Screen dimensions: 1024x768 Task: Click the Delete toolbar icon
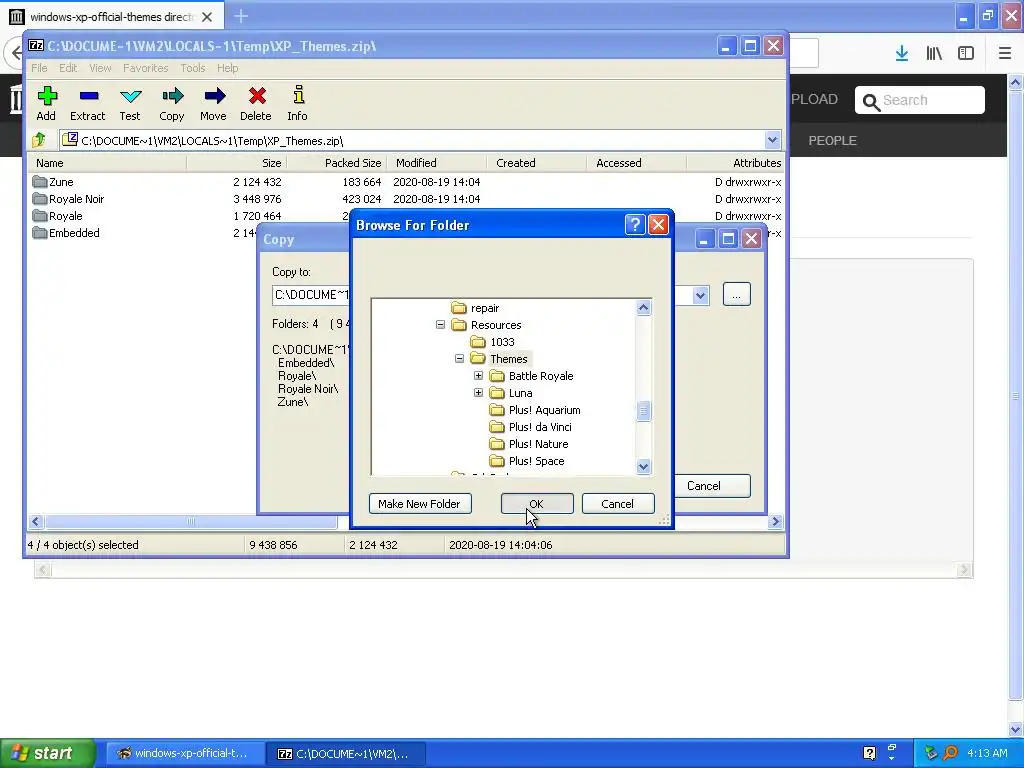tap(256, 97)
